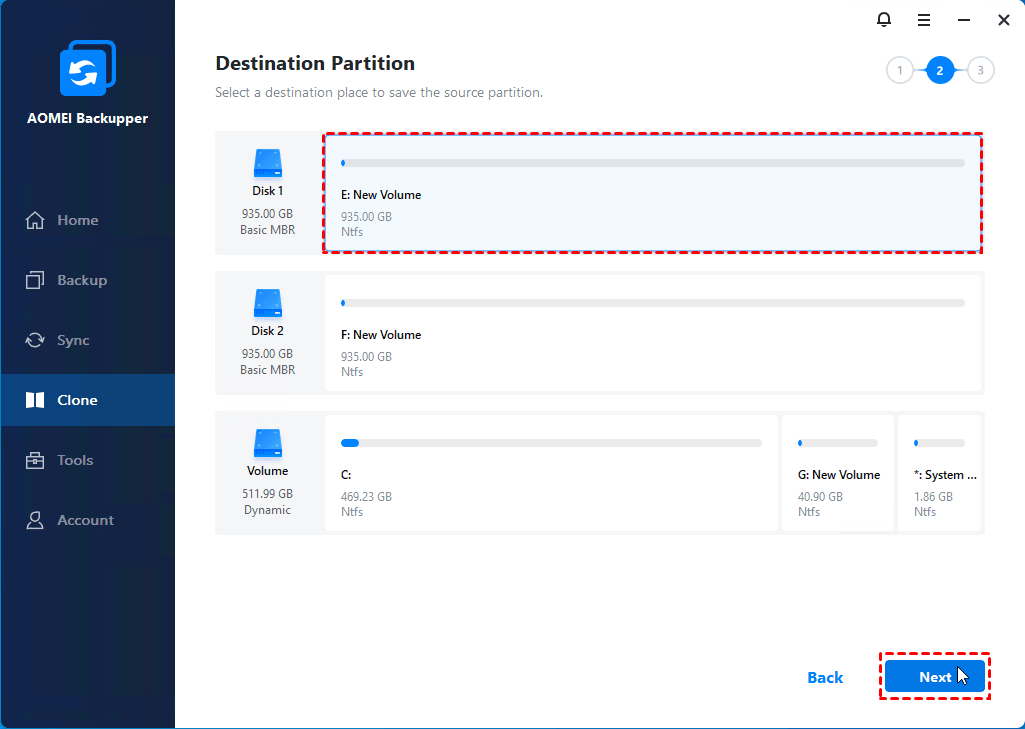Jump to wizard step 1 indicator

900,70
